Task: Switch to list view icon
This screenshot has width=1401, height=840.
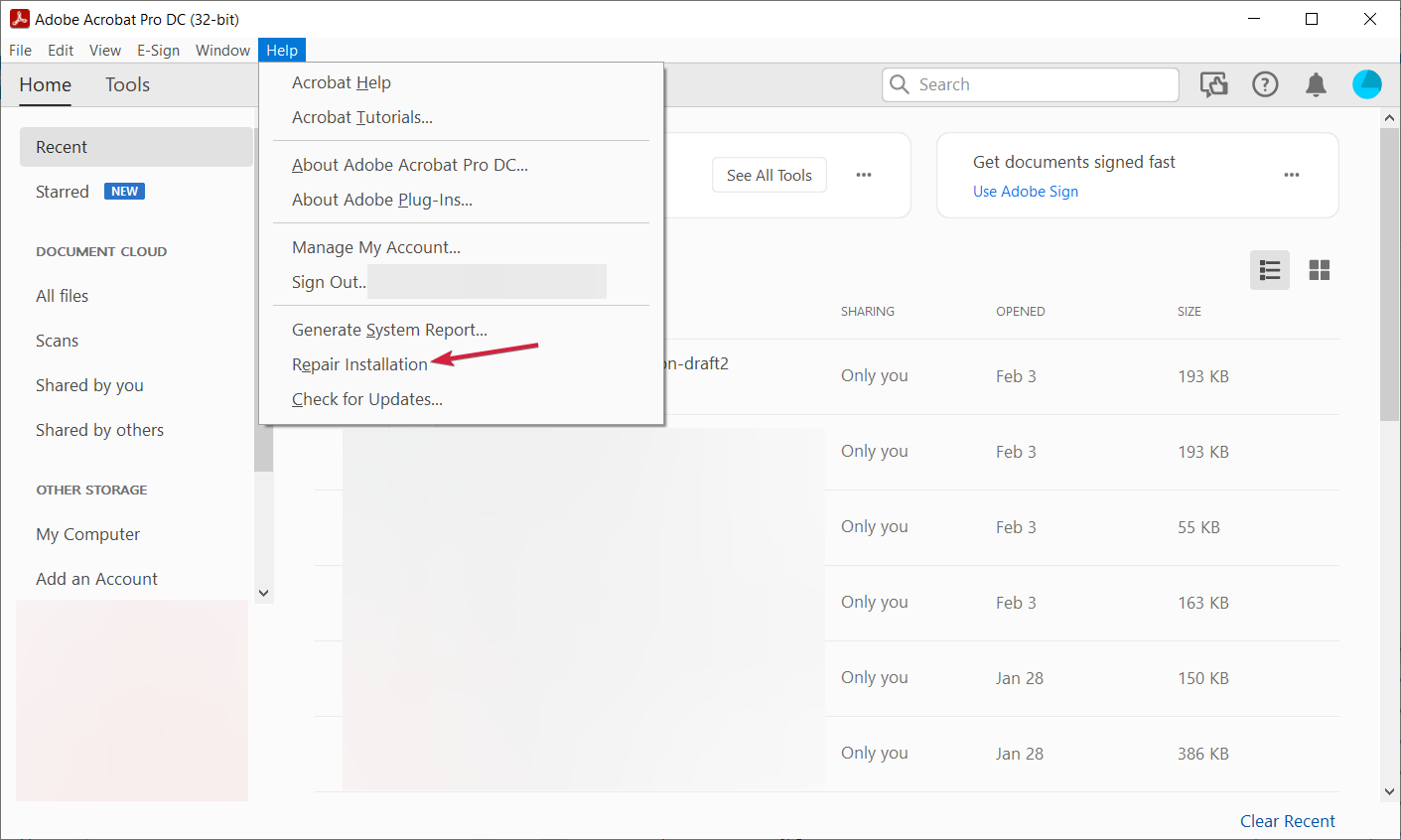Action: (1270, 270)
